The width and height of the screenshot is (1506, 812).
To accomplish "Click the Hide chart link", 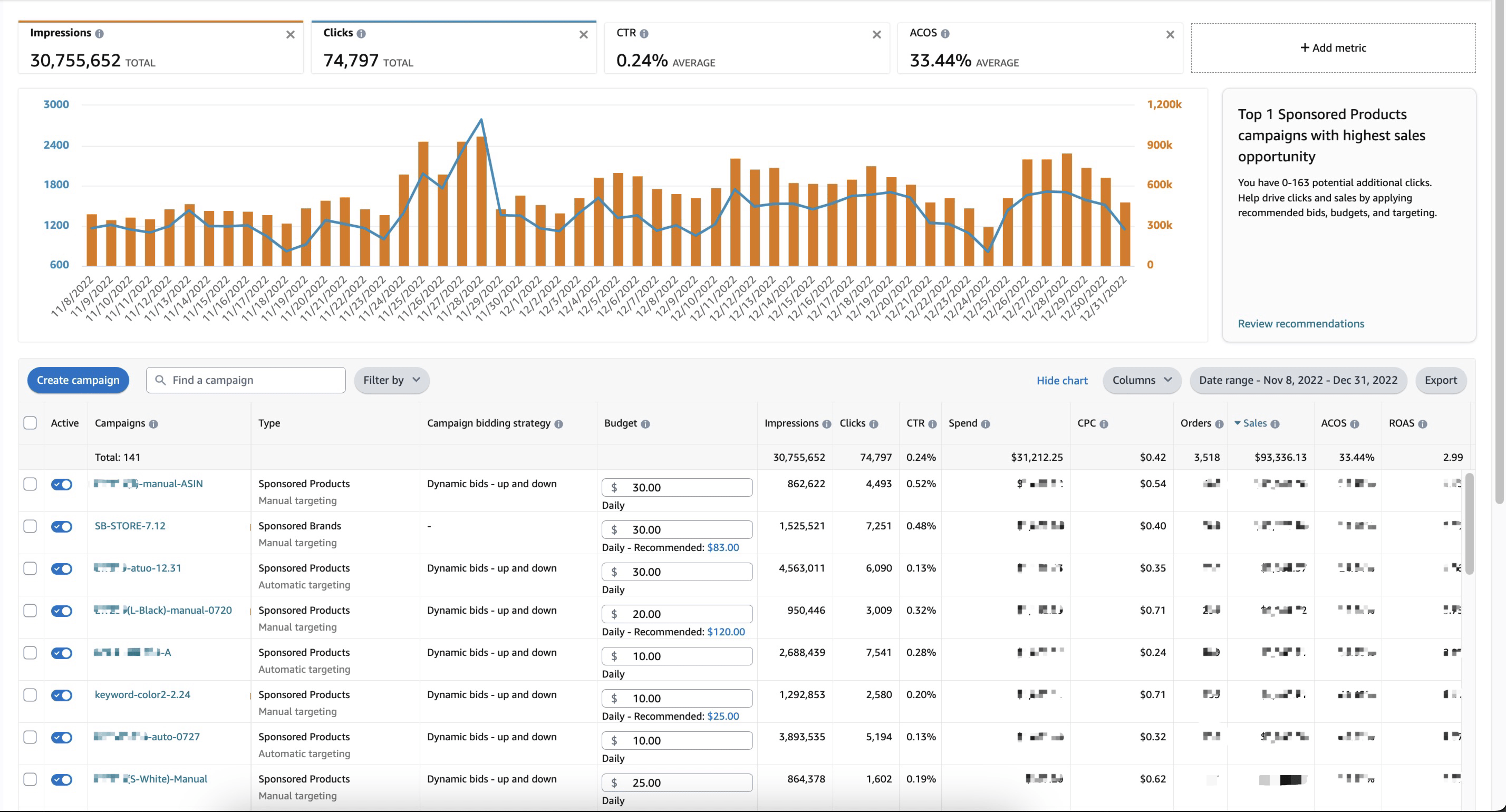I will (1061, 381).
